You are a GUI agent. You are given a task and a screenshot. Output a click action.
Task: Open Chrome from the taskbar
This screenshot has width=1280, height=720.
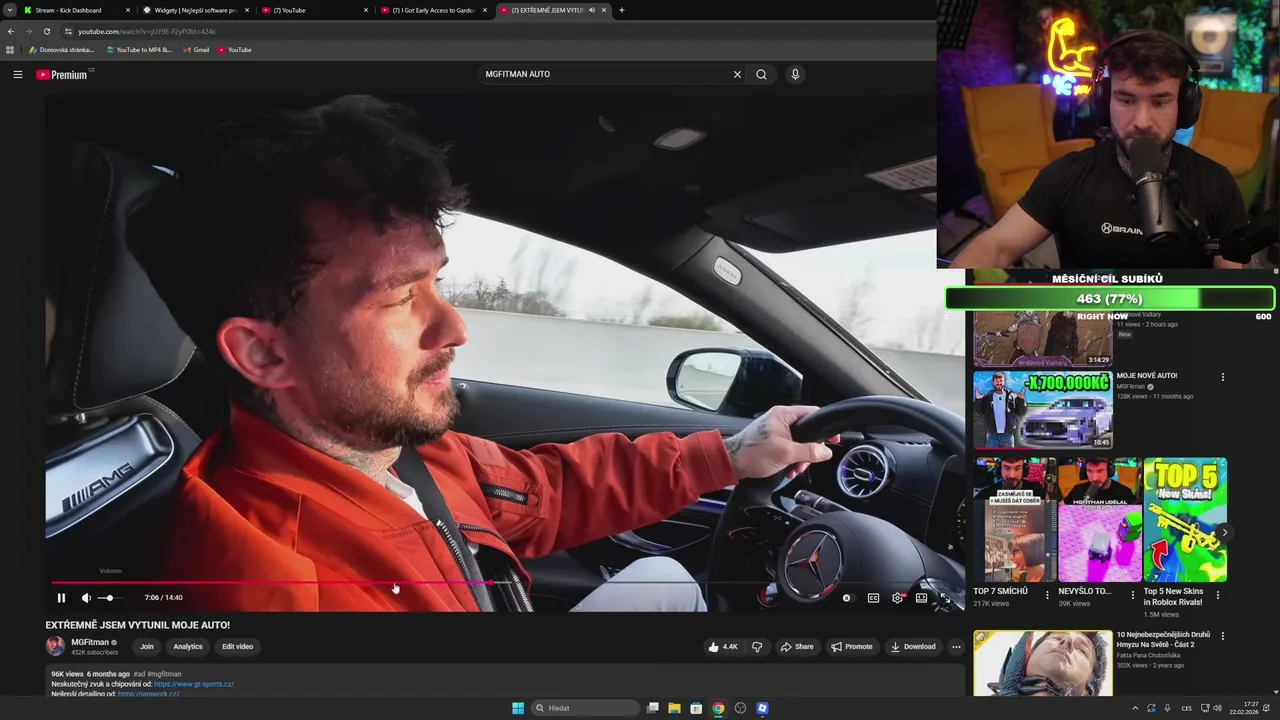coord(718,708)
